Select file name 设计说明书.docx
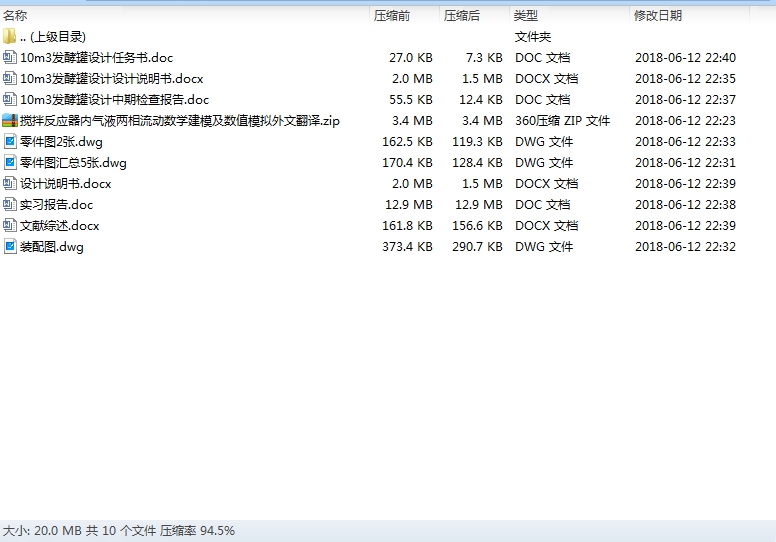Viewport: 776px width, 542px height. pos(65,184)
